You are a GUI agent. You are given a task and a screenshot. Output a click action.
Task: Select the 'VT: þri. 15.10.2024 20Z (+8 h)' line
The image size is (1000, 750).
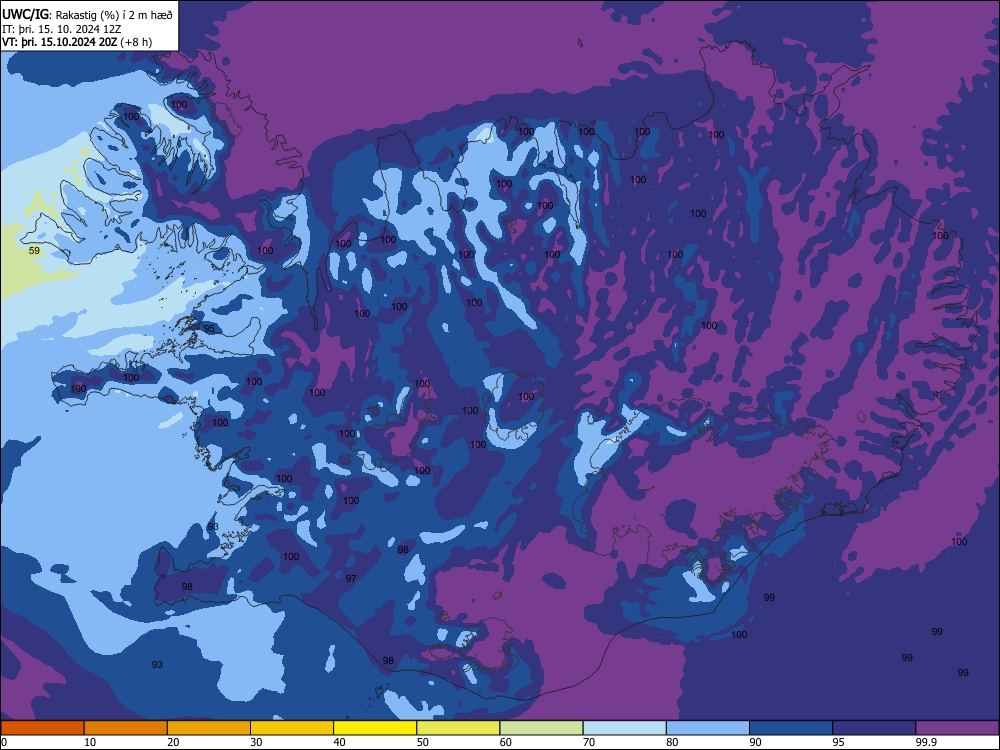77,42
